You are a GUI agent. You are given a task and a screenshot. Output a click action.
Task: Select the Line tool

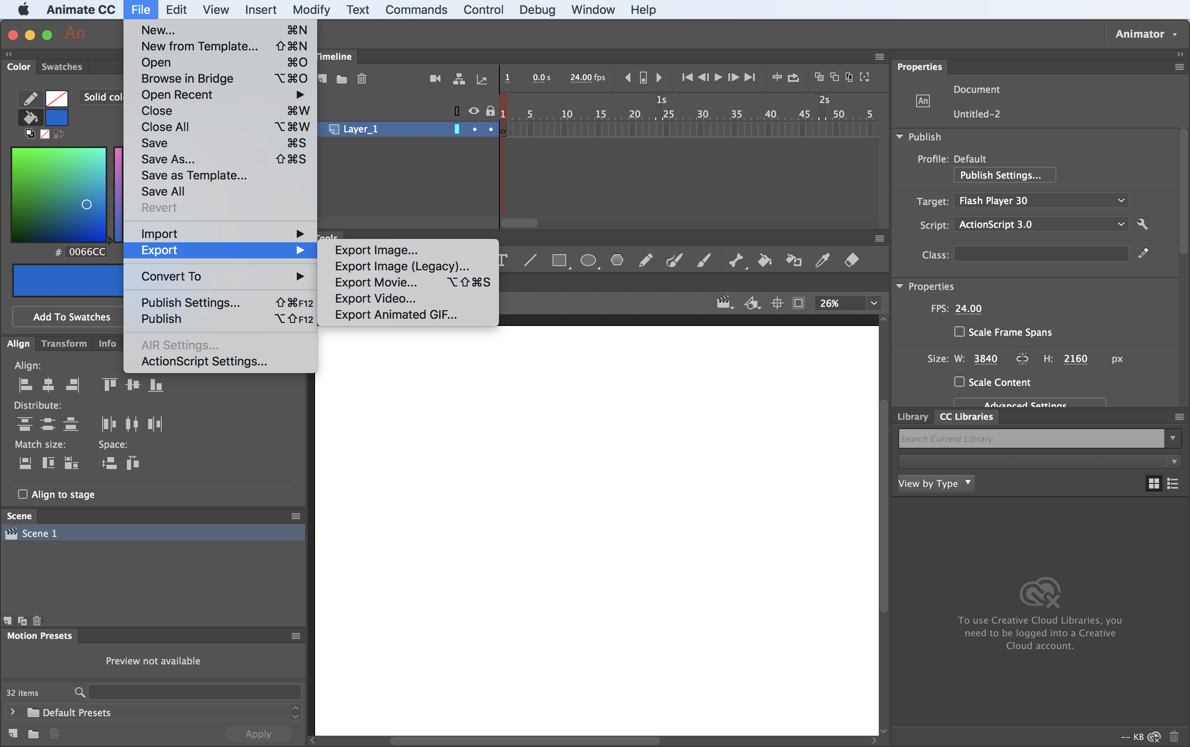pos(529,260)
